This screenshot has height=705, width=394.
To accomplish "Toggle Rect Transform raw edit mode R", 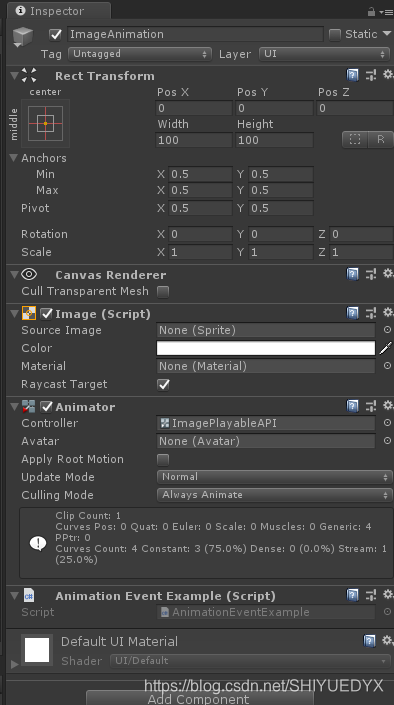I will tap(381, 139).
